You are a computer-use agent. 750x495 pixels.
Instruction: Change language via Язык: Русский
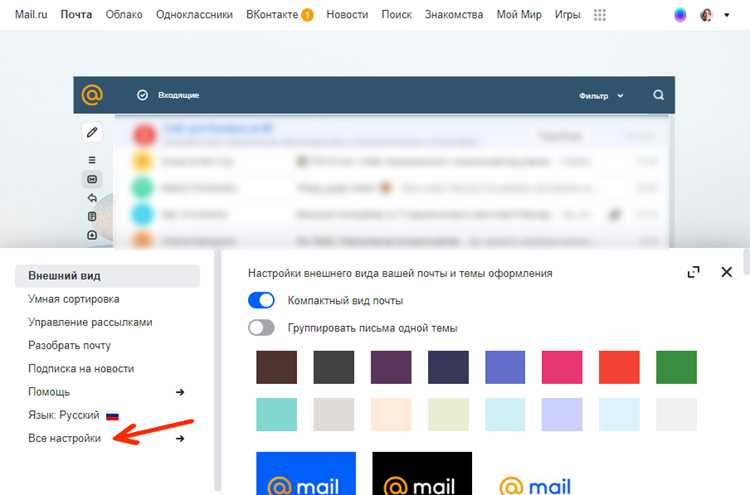pos(64,415)
